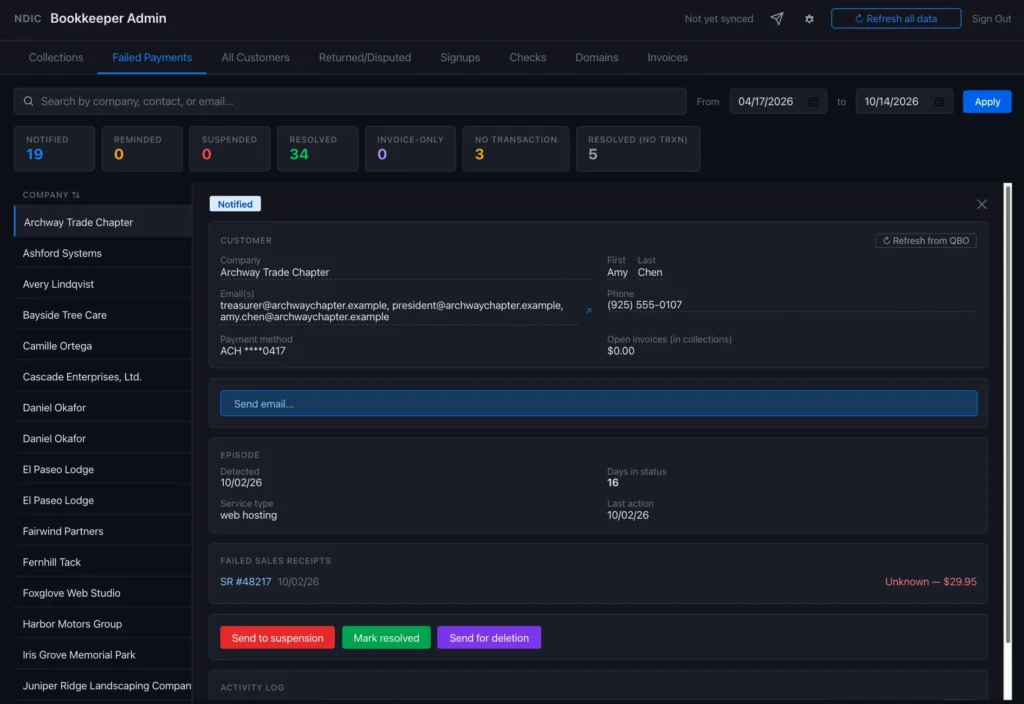Open emails external link arrow icon
Image resolution: width=1024 pixels, height=704 pixels.
coord(588,311)
